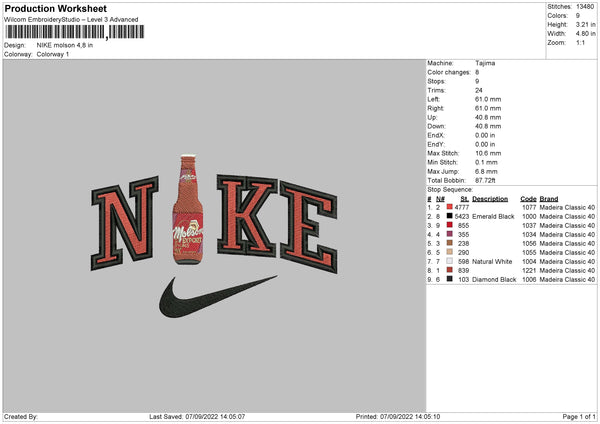Click the tan swatch with code 1055
600x424 pixels.
point(449,252)
